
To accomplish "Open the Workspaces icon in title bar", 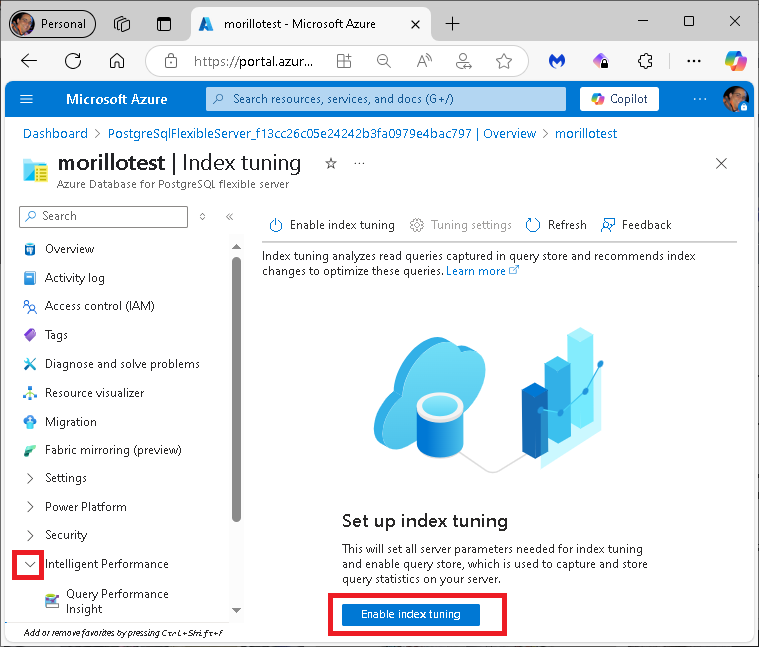I will (122, 24).
